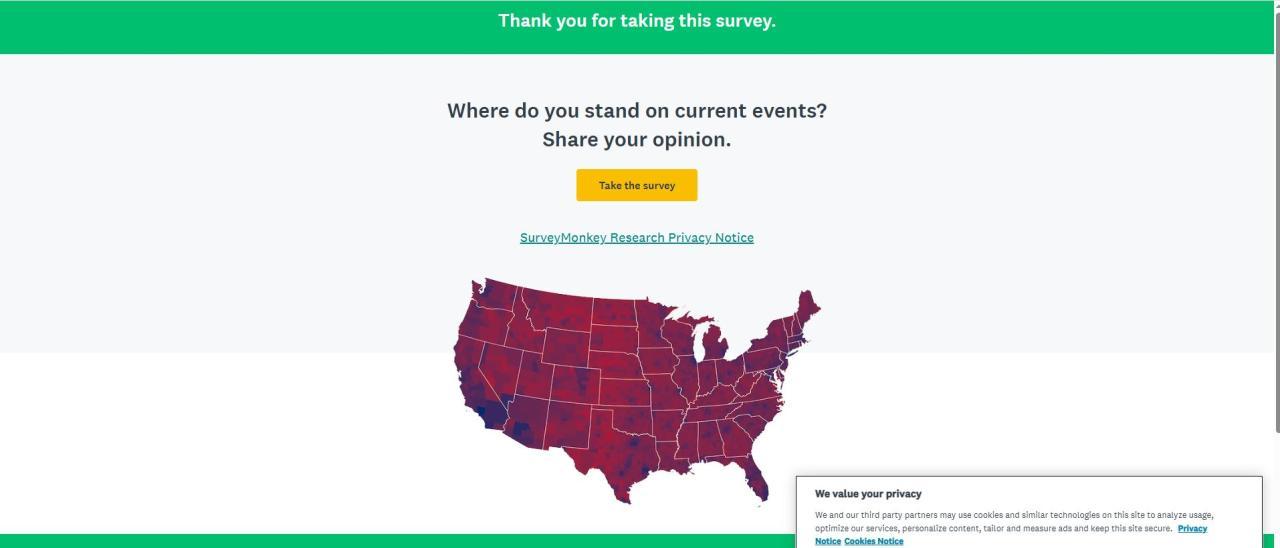1280x548 pixels.
Task: Open Privacy Notice link in cookie popup
Action: 1192,528
